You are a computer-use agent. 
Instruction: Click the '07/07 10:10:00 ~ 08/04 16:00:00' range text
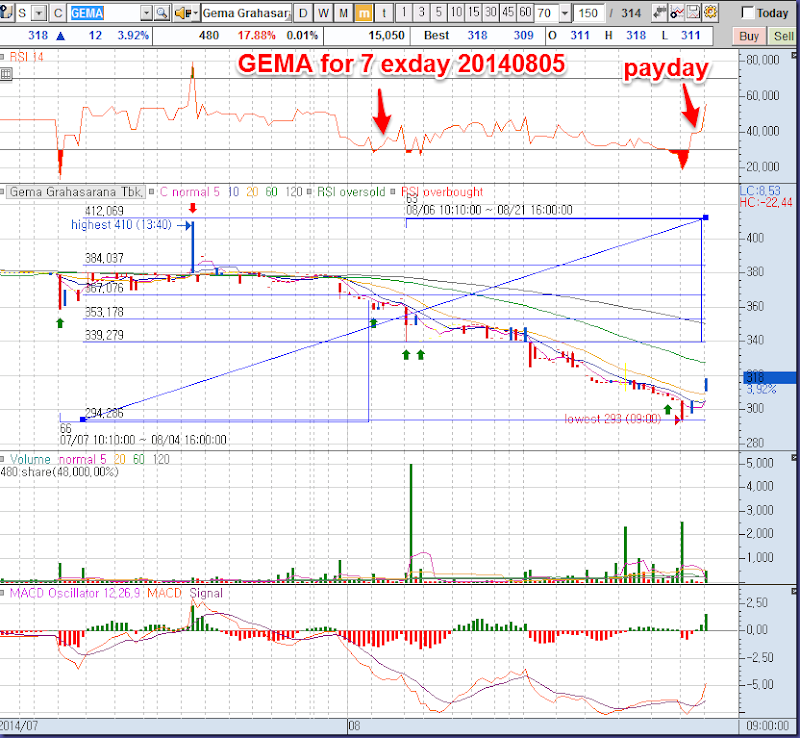coord(143,440)
